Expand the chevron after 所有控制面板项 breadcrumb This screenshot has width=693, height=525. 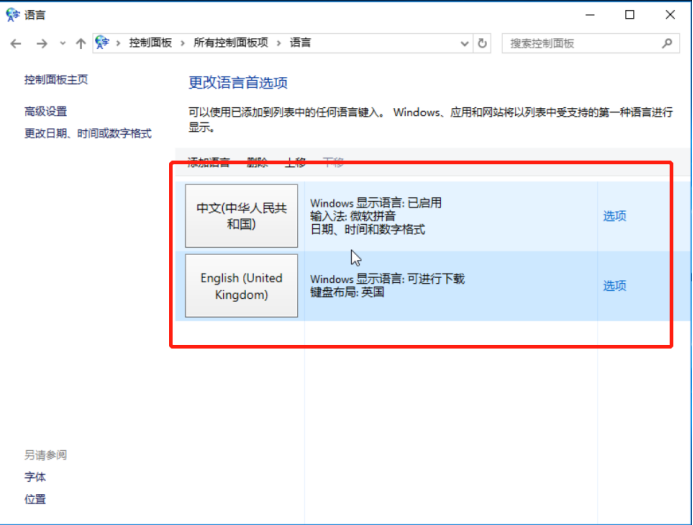click(x=278, y=43)
